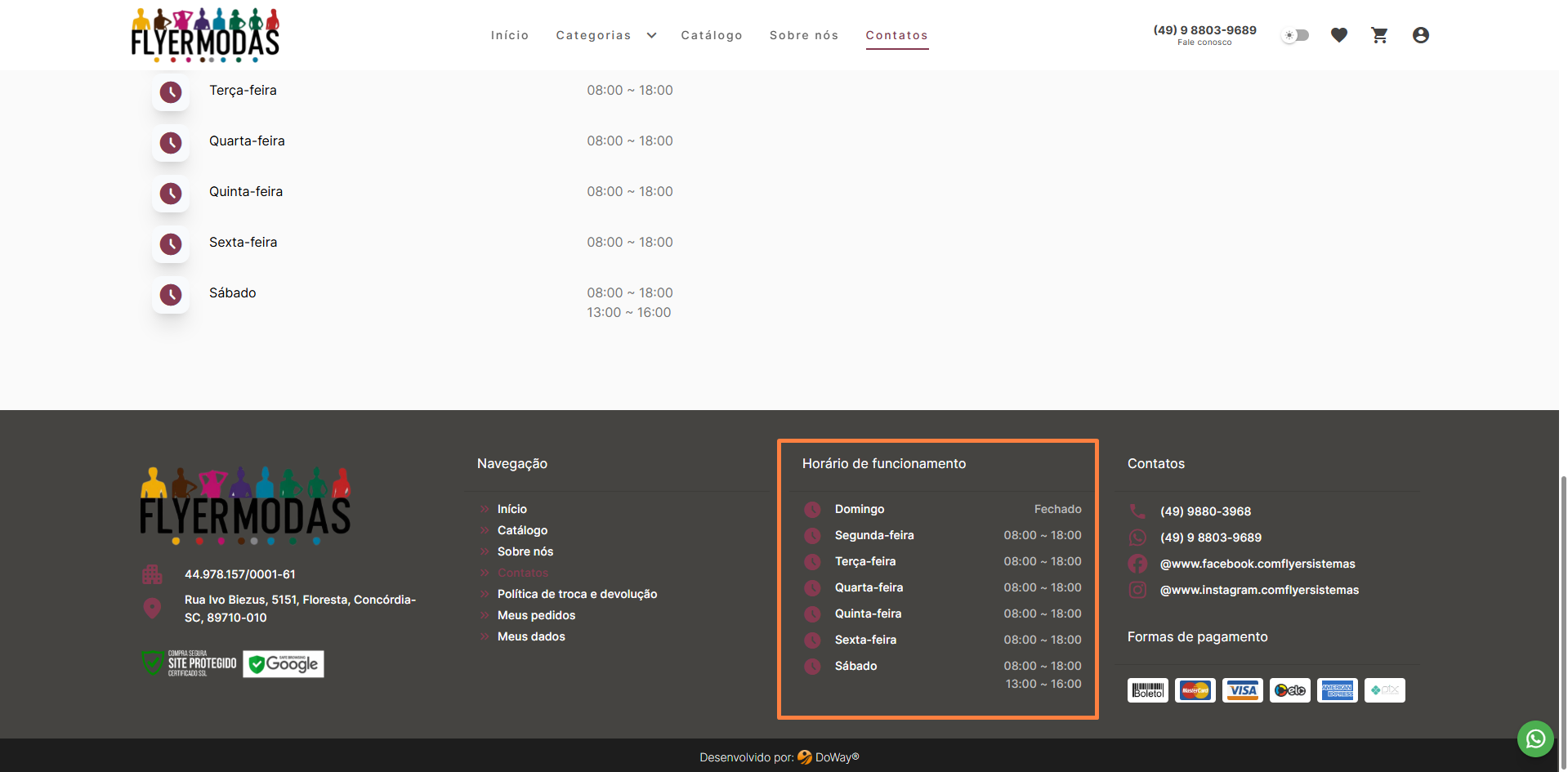The height and width of the screenshot is (772, 1568).
Task: Click the chevron next to Categorias
Action: pyautogui.click(x=651, y=35)
